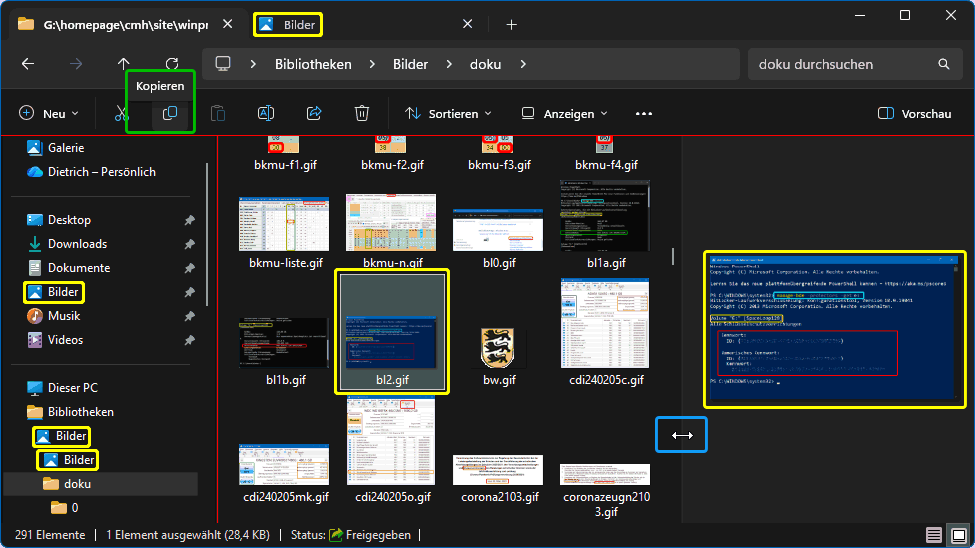Expand the Neu new item dropdown

point(46,114)
